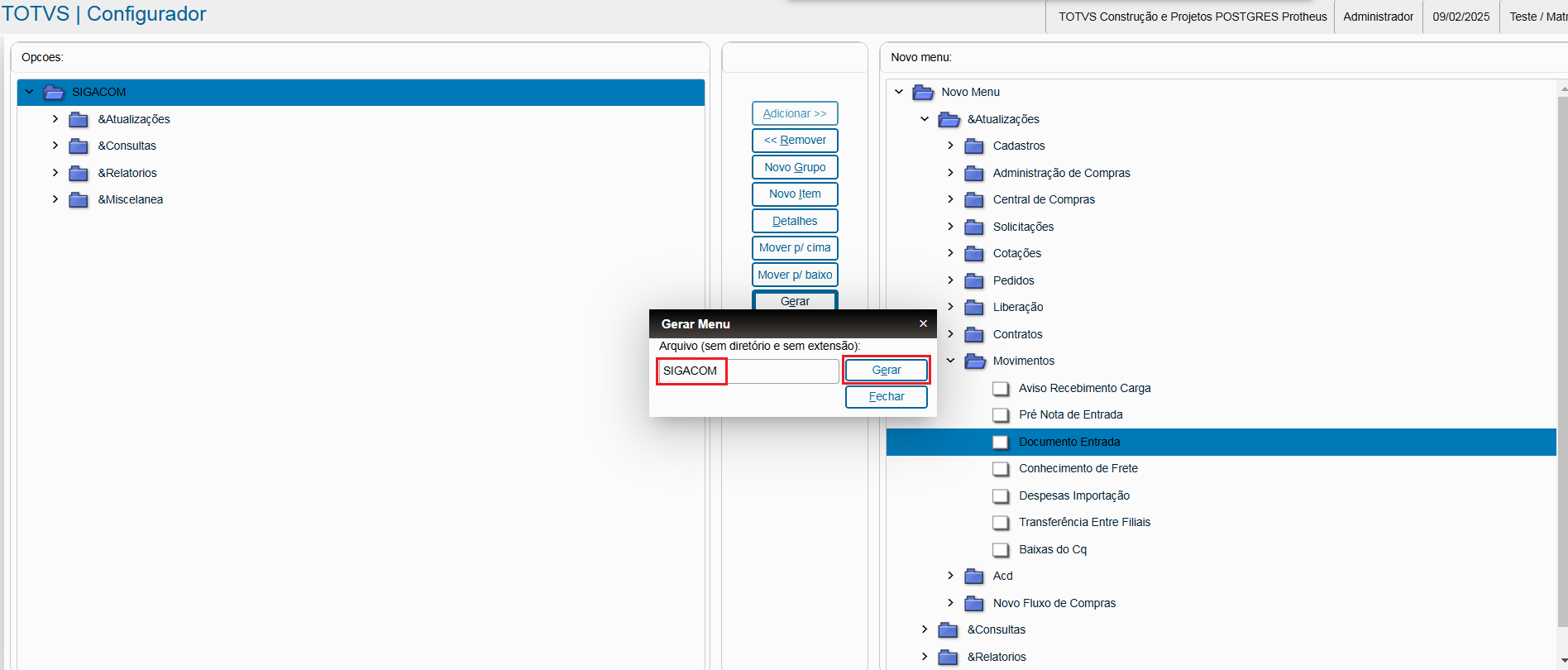Click the Administrador header entry
This screenshot has width=1568, height=670.
tap(1378, 17)
